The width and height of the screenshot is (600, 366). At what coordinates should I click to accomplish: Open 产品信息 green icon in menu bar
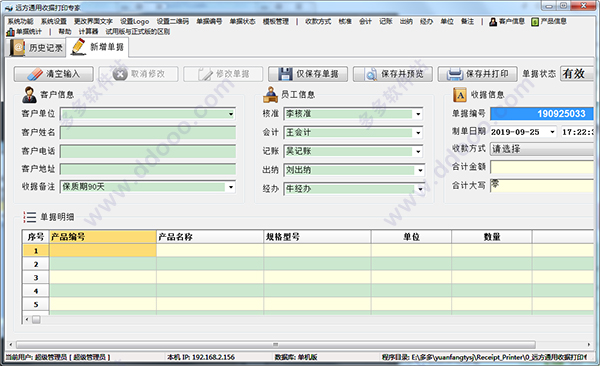coord(535,22)
